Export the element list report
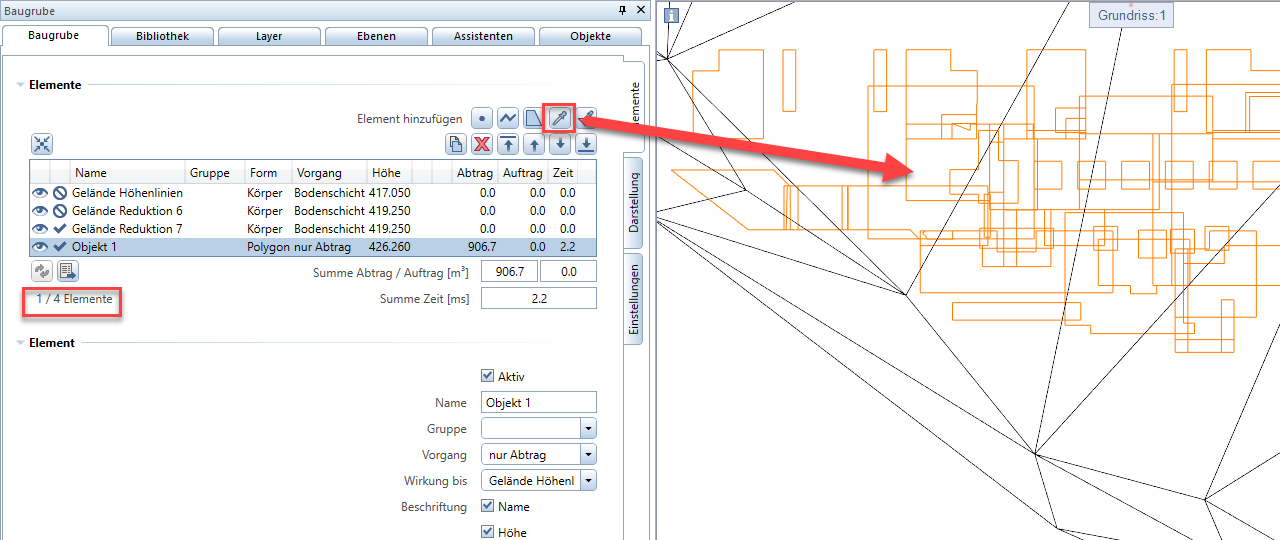This screenshot has width=1280, height=540. pyautogui.click(x=68, y=271)
